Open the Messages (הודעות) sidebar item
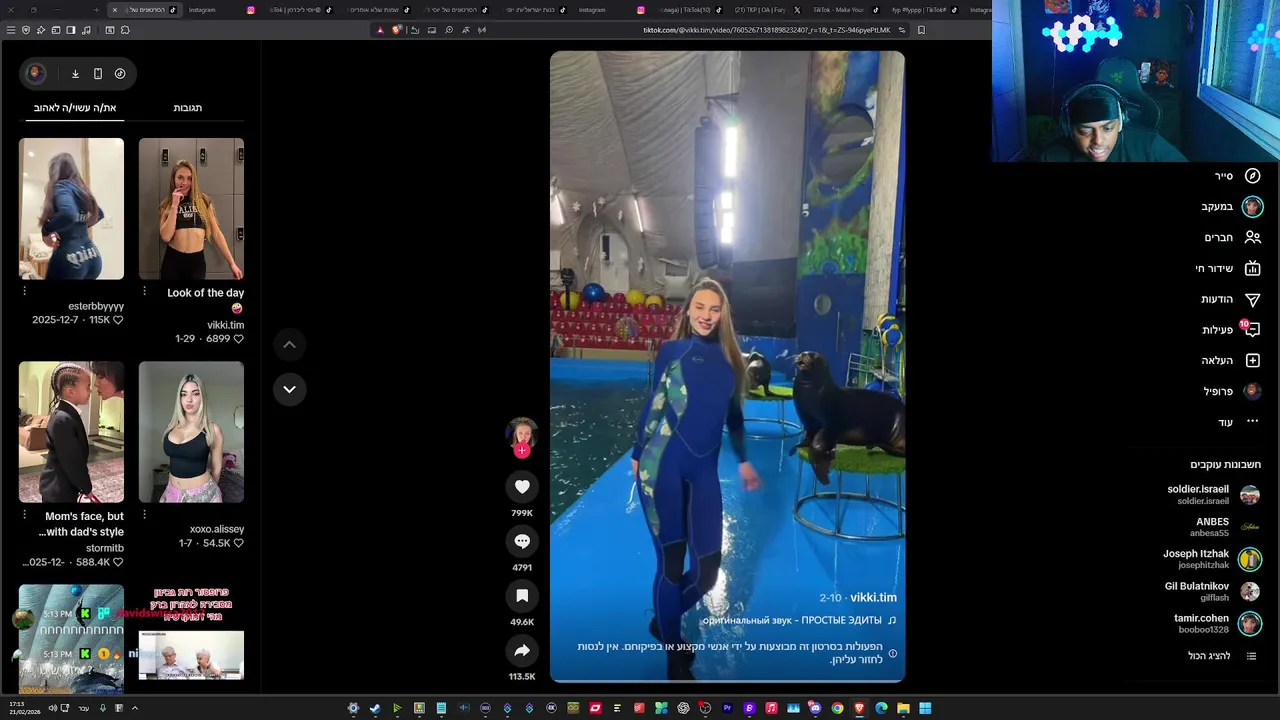Screen dimensions: 1280x720 pyautogui.click(x=1230, y=299)
